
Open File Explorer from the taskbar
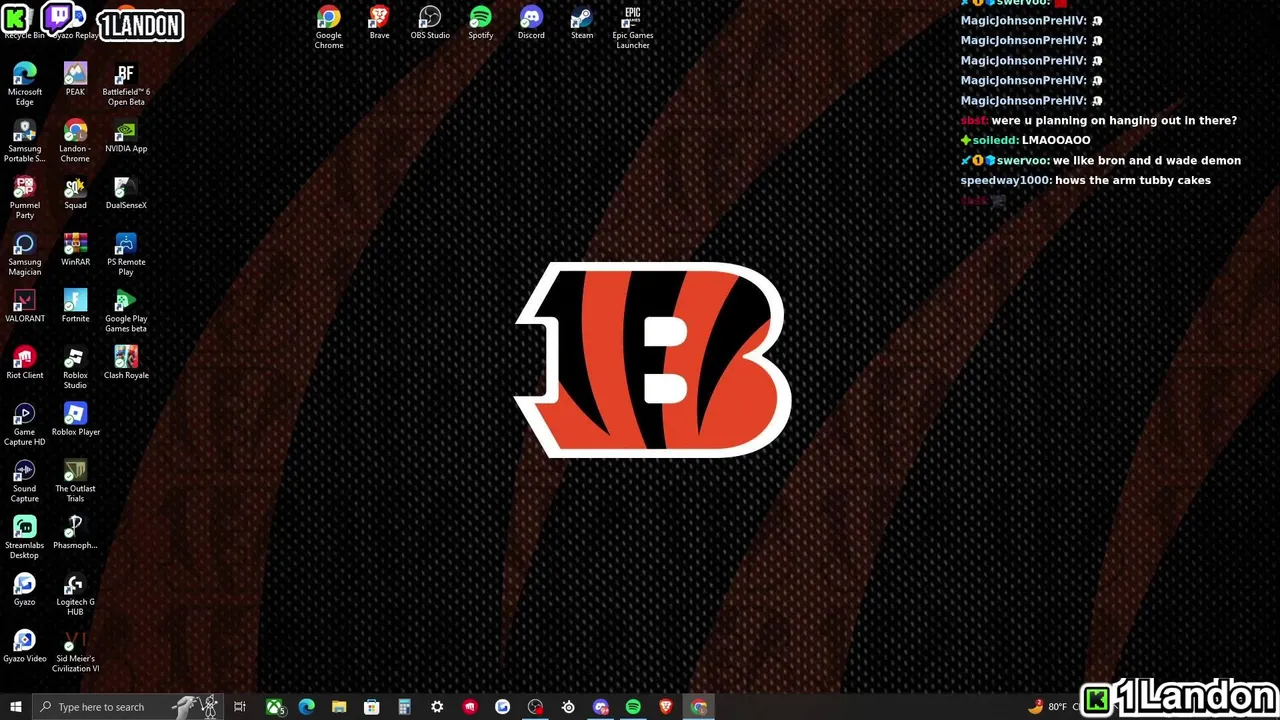pos(339,707)
